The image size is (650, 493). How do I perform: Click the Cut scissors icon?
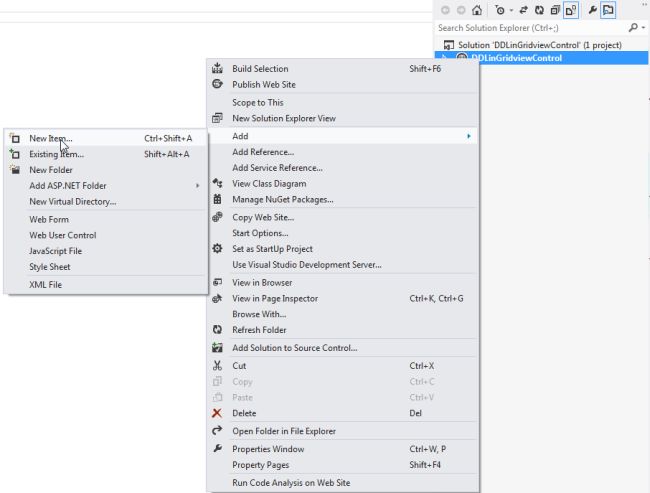click(x=217, y=365)
